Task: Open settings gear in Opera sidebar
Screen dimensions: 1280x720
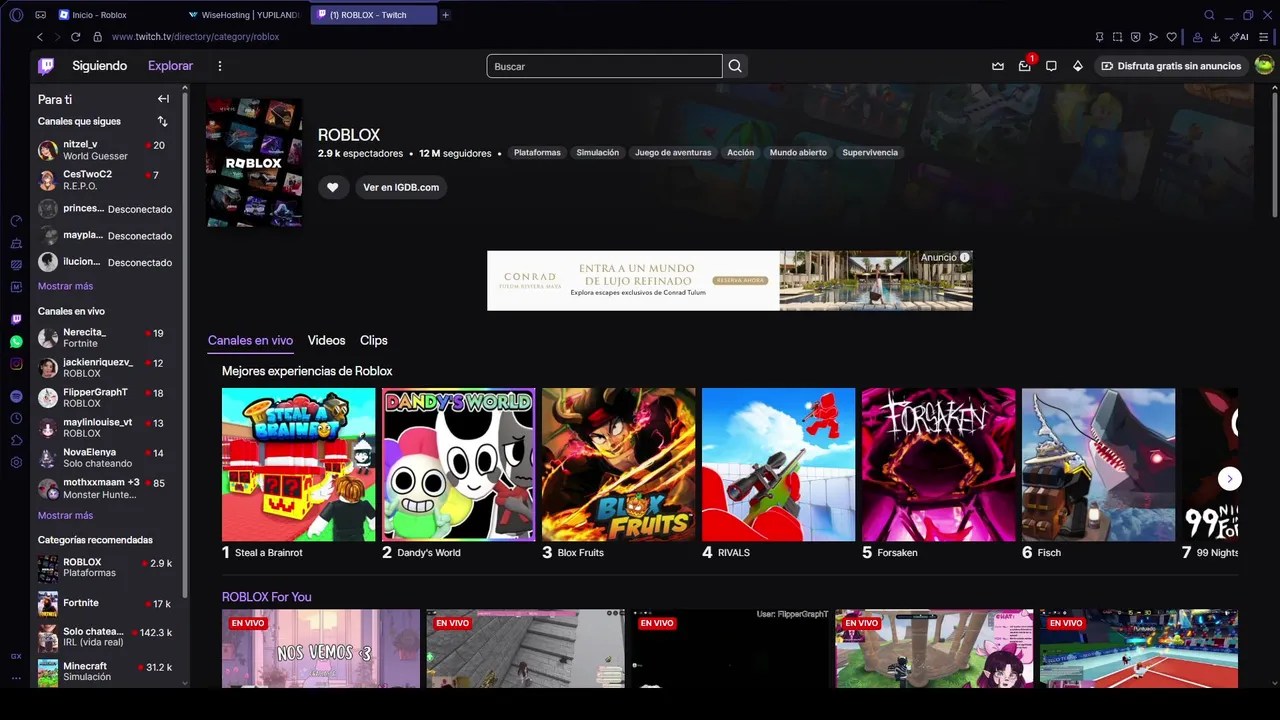Action: pyautogui.click(x=16, y=463)
